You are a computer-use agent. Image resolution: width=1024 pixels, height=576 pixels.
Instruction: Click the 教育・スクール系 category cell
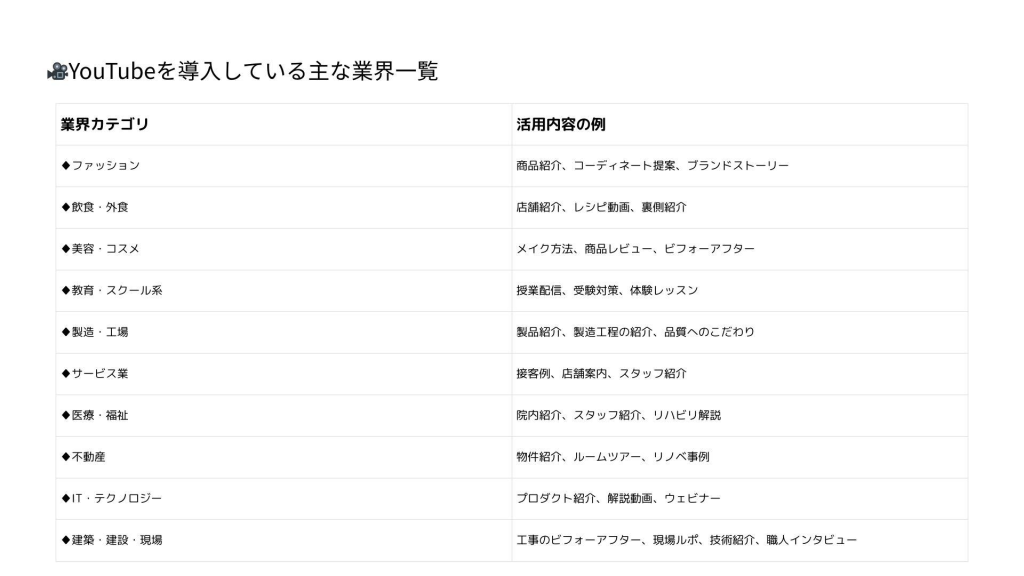click(112, 290)
